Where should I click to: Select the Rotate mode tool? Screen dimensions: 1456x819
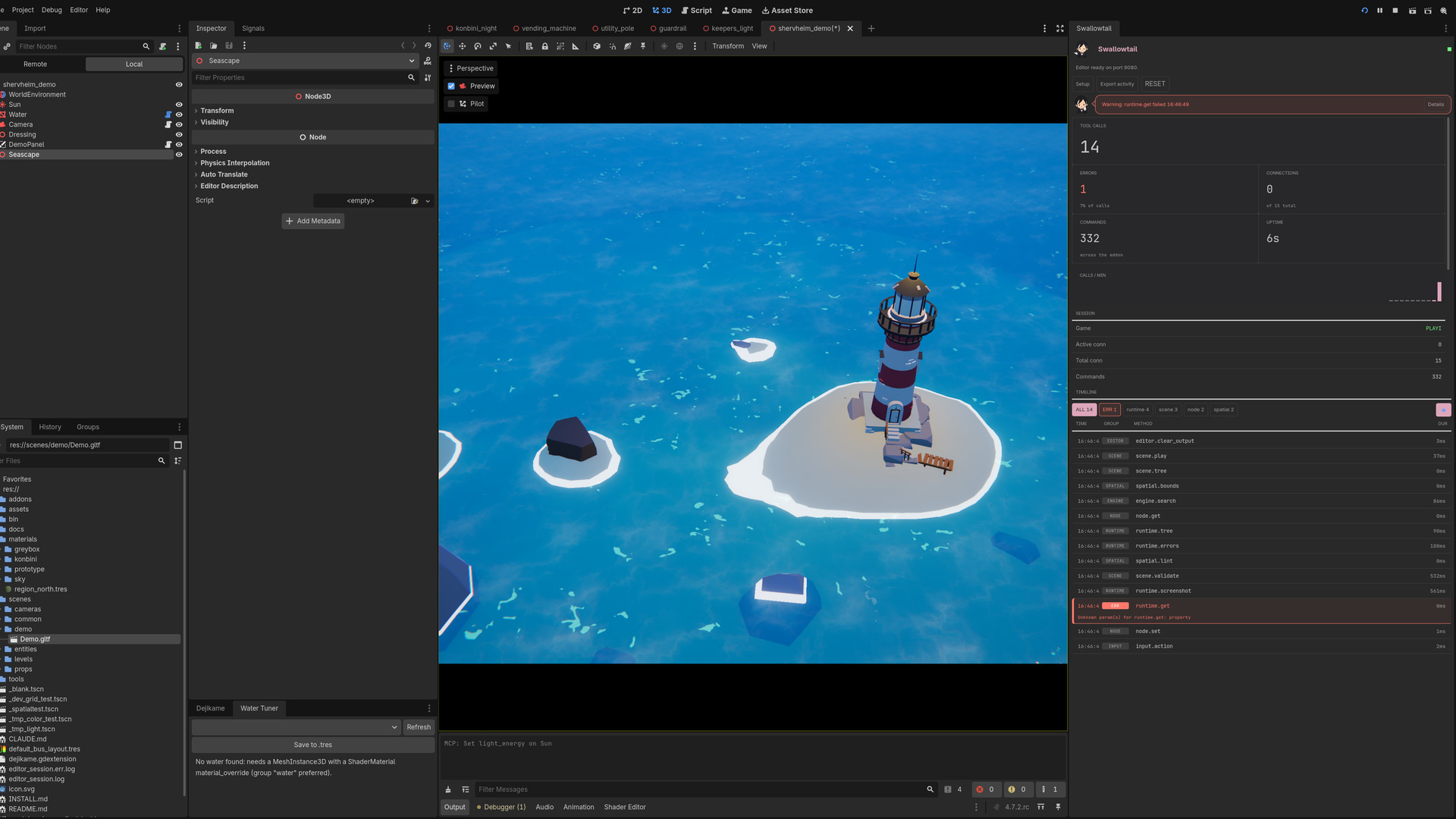(x=478, y=46)
